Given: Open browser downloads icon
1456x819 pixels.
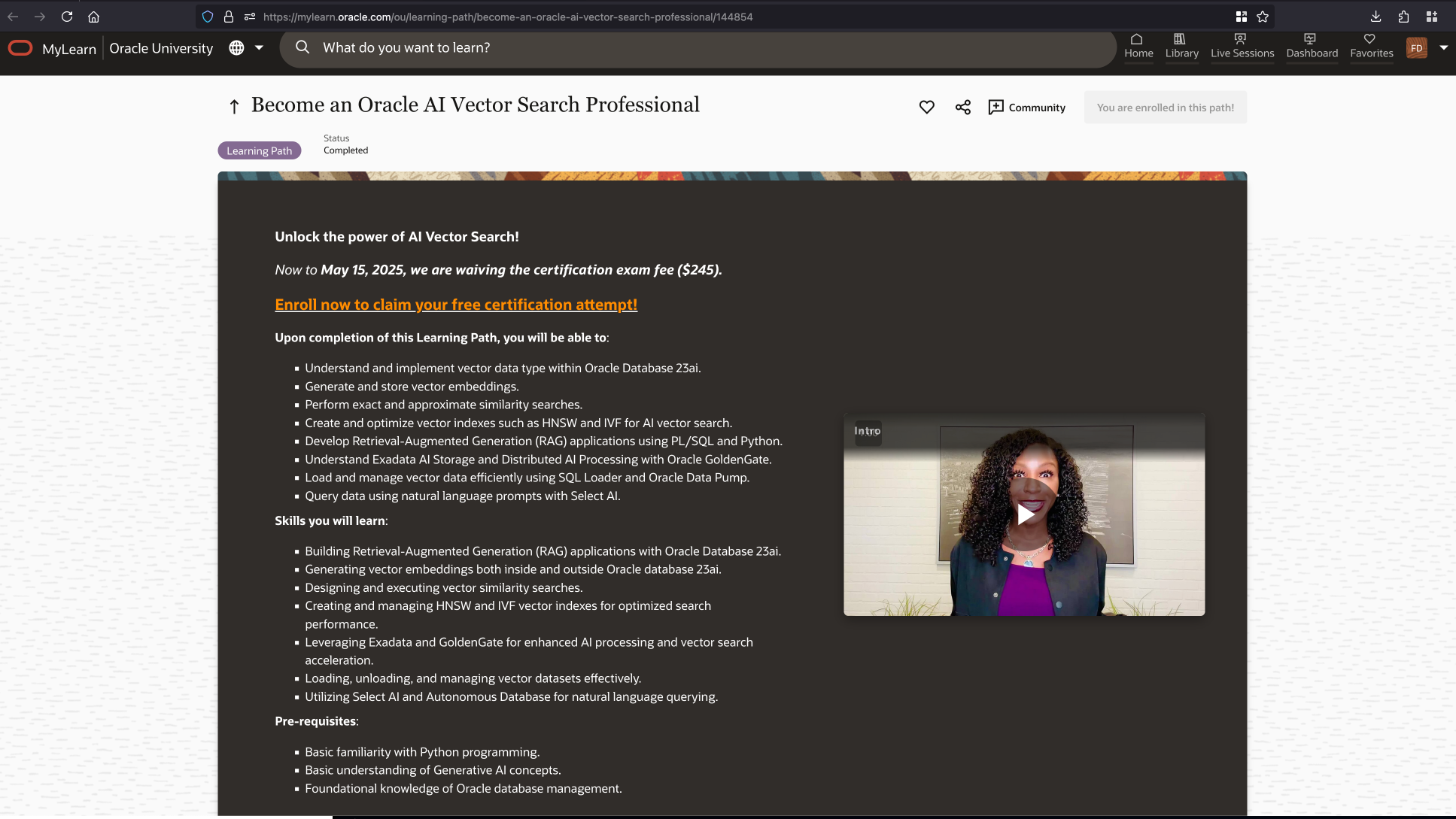Looking at the screenshot, I should [1375, 17].
